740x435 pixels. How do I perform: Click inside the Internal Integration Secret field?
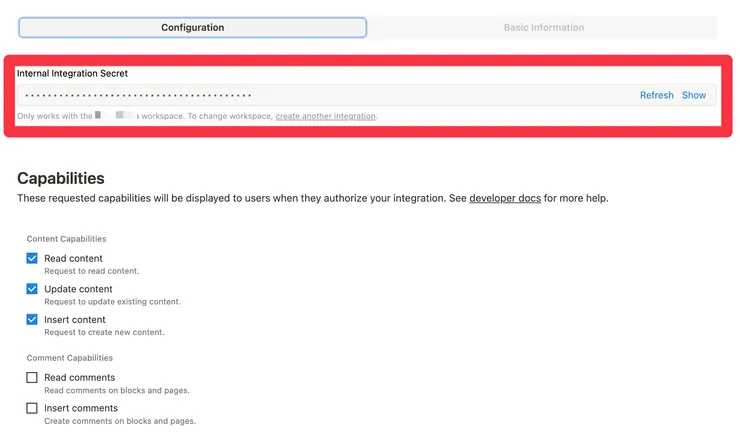367,95
